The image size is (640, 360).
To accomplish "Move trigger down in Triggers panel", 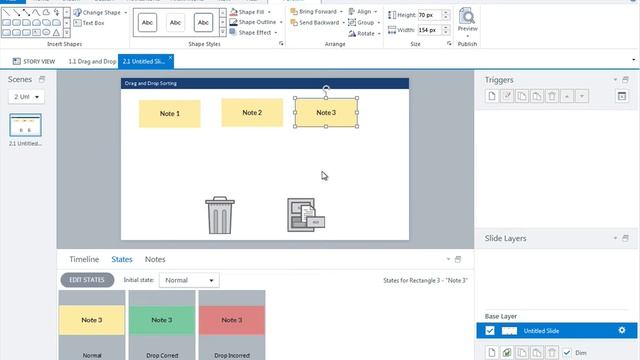I will click(x=582, y=96).
